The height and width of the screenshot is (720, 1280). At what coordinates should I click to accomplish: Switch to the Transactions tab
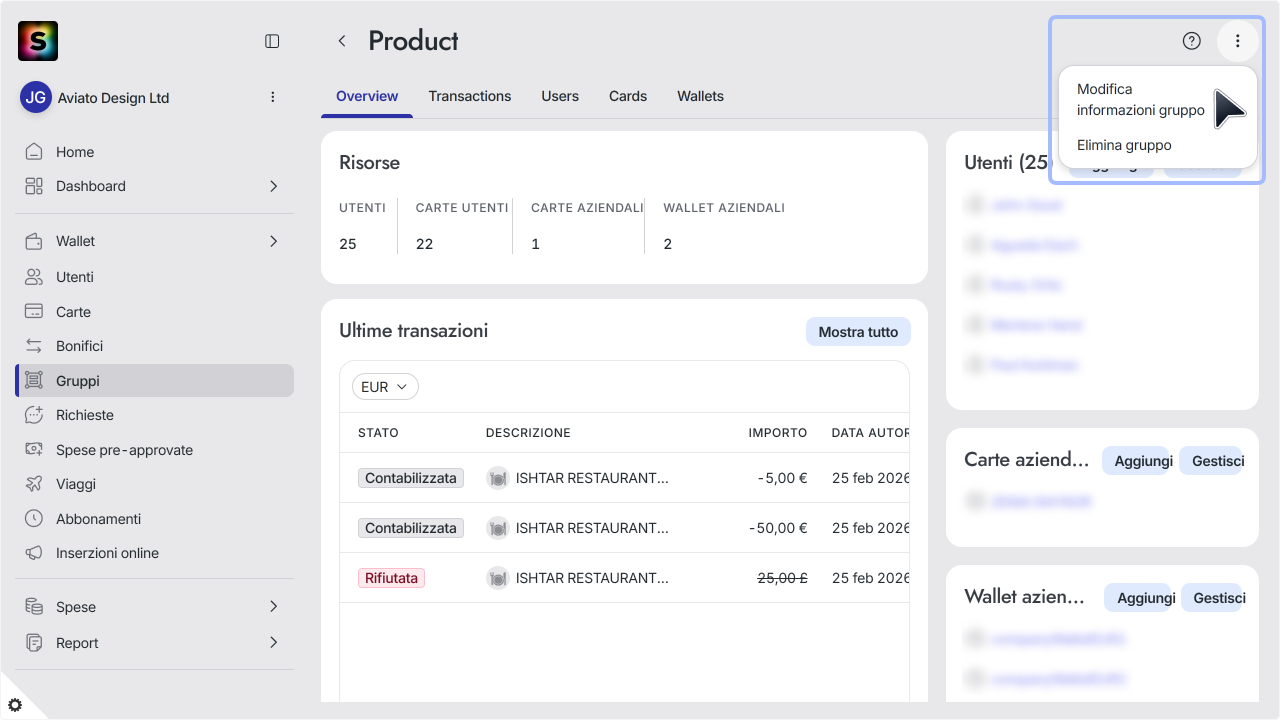(470, 97)
